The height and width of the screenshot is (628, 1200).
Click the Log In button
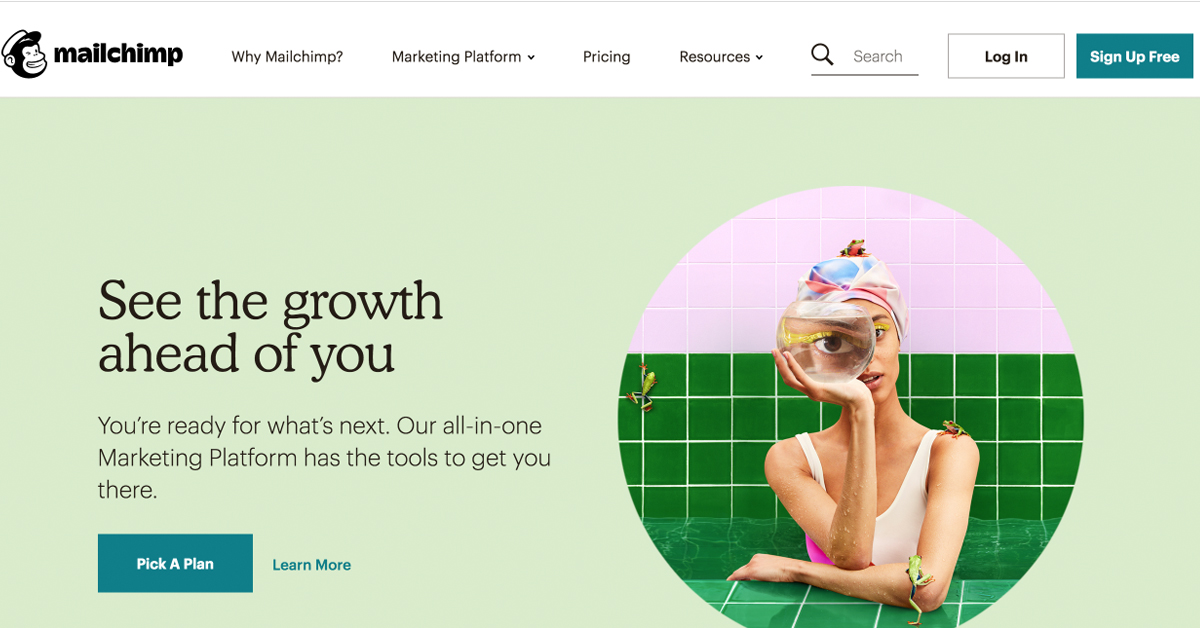click(x=1006, y=56)
